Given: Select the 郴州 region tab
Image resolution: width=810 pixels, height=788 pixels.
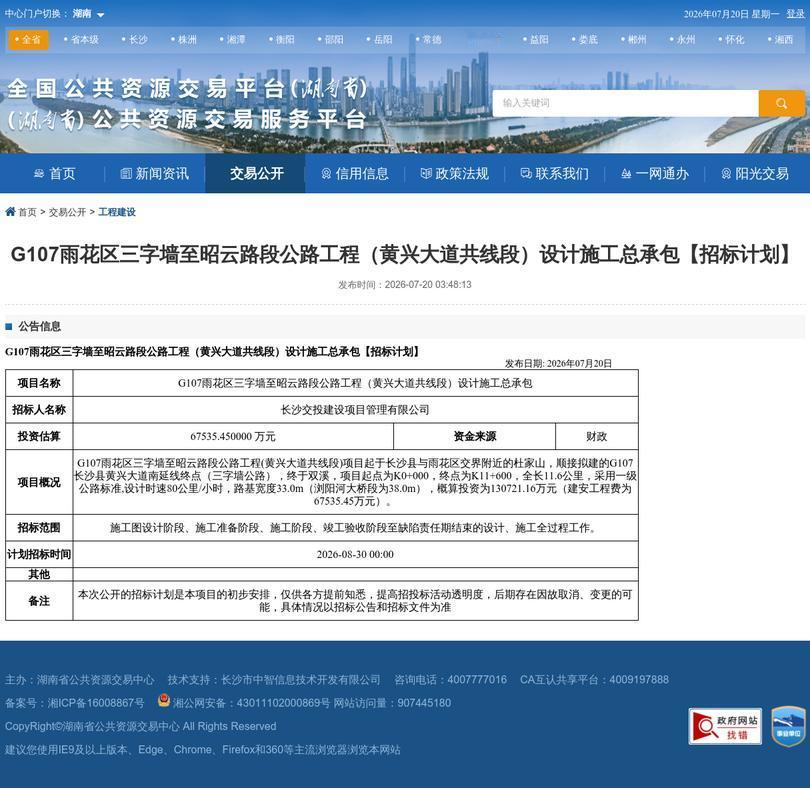Looking at the screenshot, I should [x=633, y=40].
